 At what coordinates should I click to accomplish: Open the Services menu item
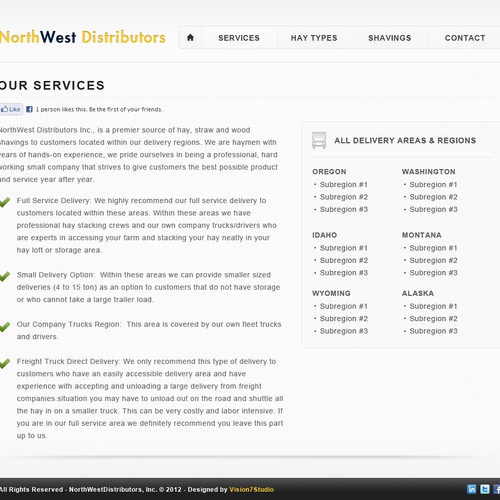point(239,38)
